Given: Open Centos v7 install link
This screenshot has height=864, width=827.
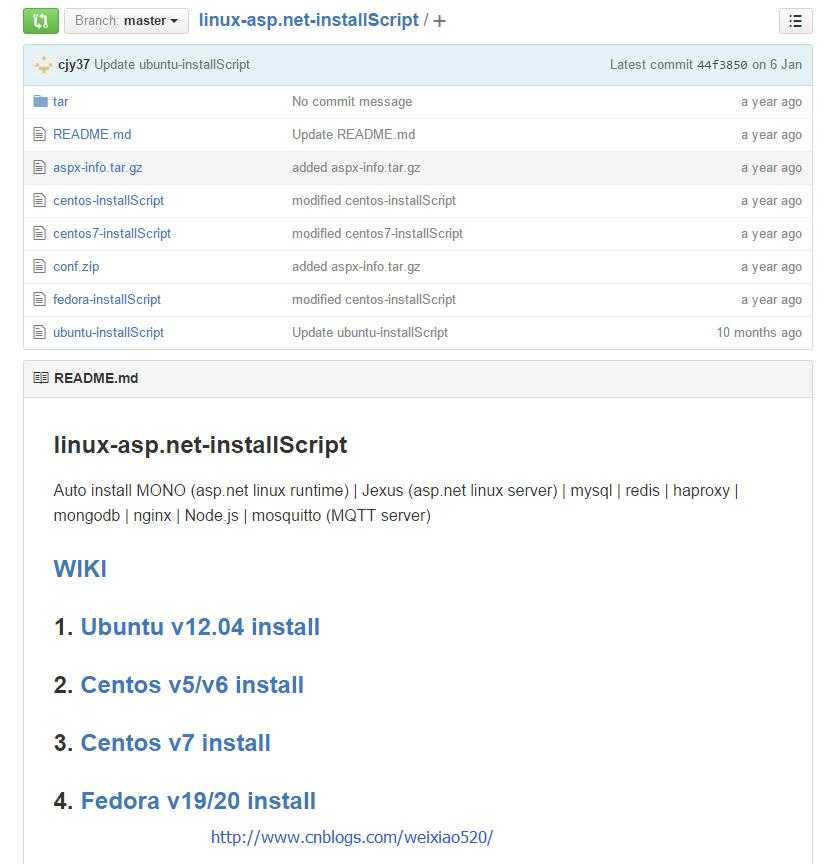Looking at the screenshot, I should click(x=176, y=743).
